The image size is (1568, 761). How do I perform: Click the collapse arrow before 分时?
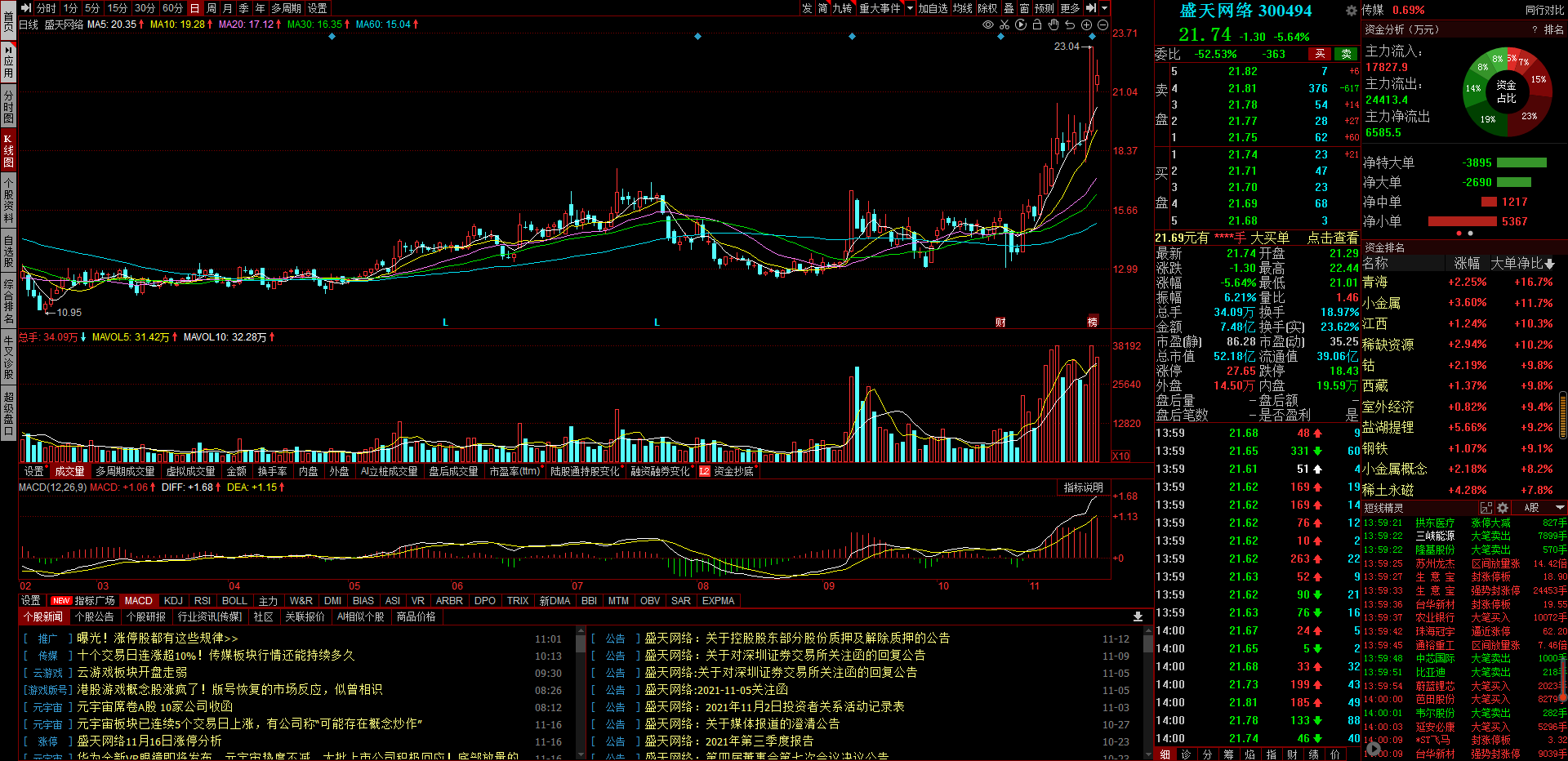[x=25, y=8]
